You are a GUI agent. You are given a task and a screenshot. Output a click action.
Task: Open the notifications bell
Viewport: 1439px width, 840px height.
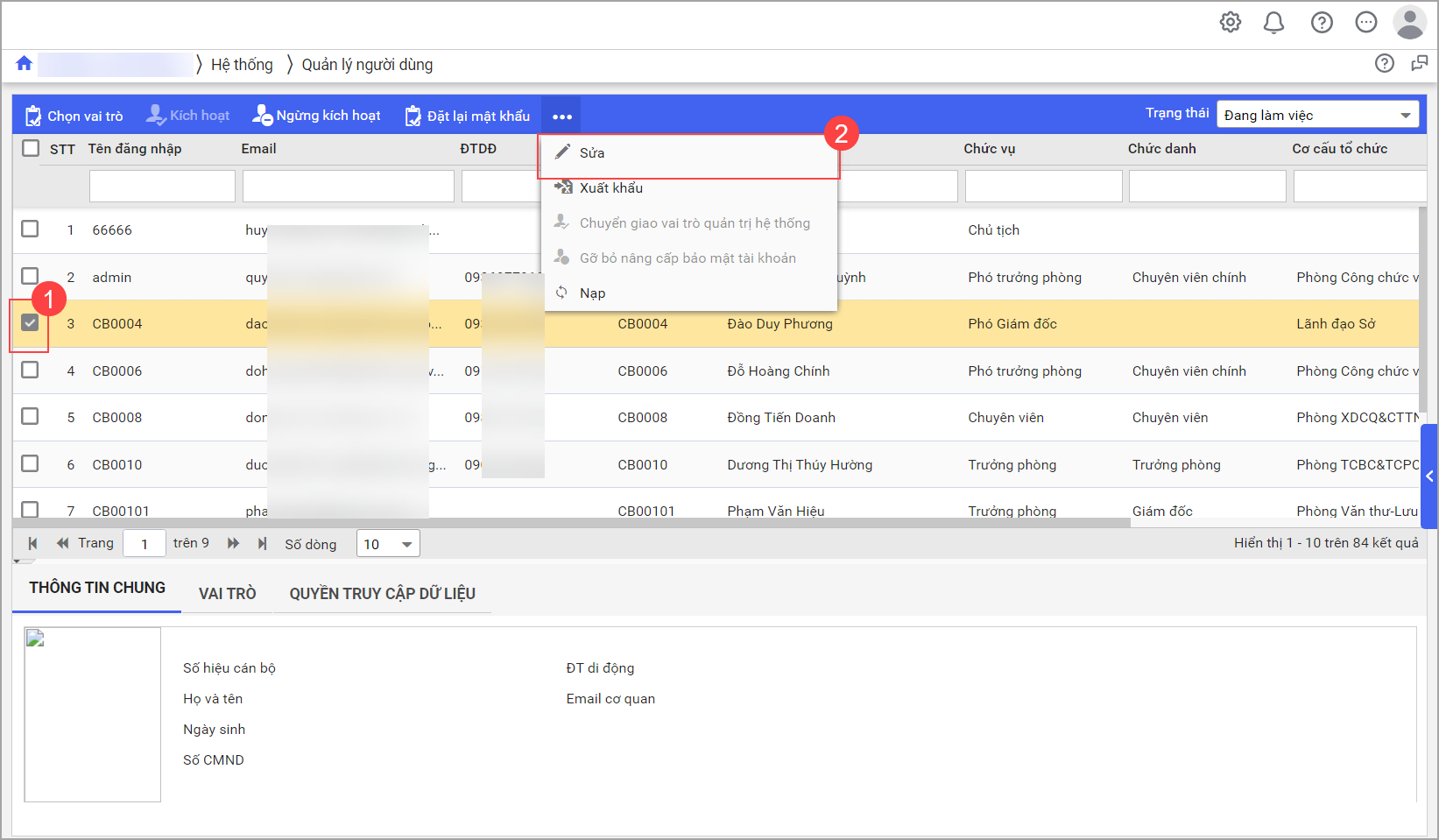tap(1273, 23)
